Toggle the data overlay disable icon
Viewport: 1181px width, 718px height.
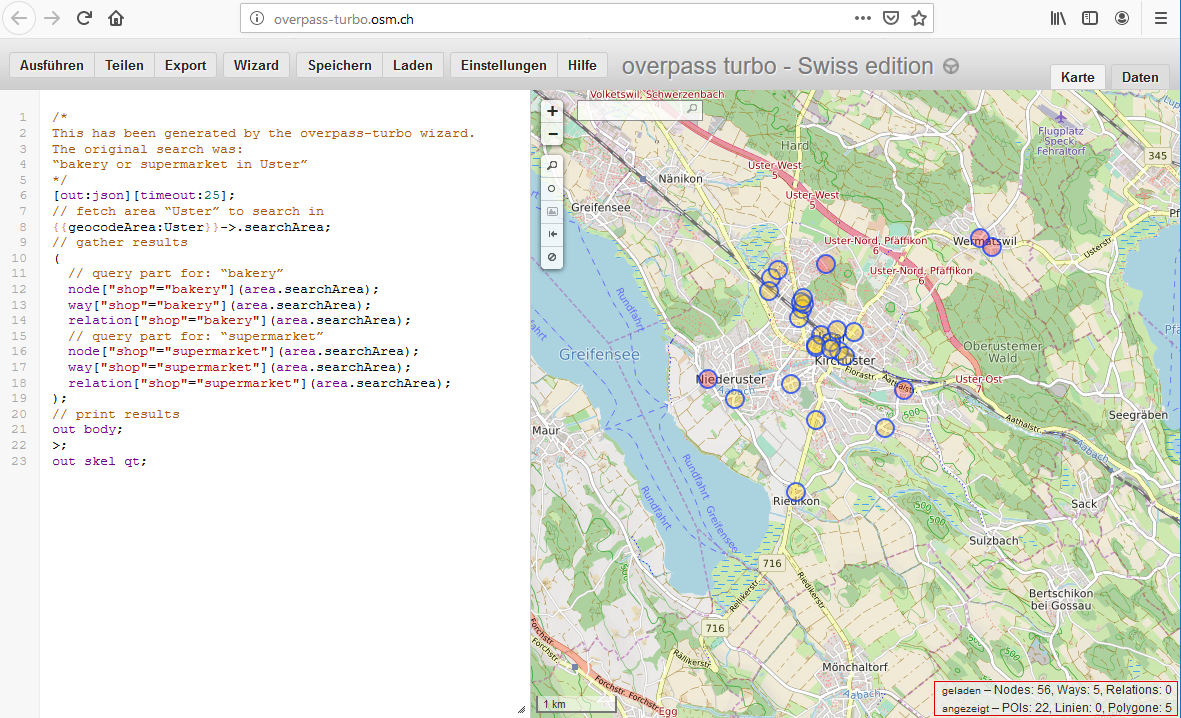click(552, 257)
